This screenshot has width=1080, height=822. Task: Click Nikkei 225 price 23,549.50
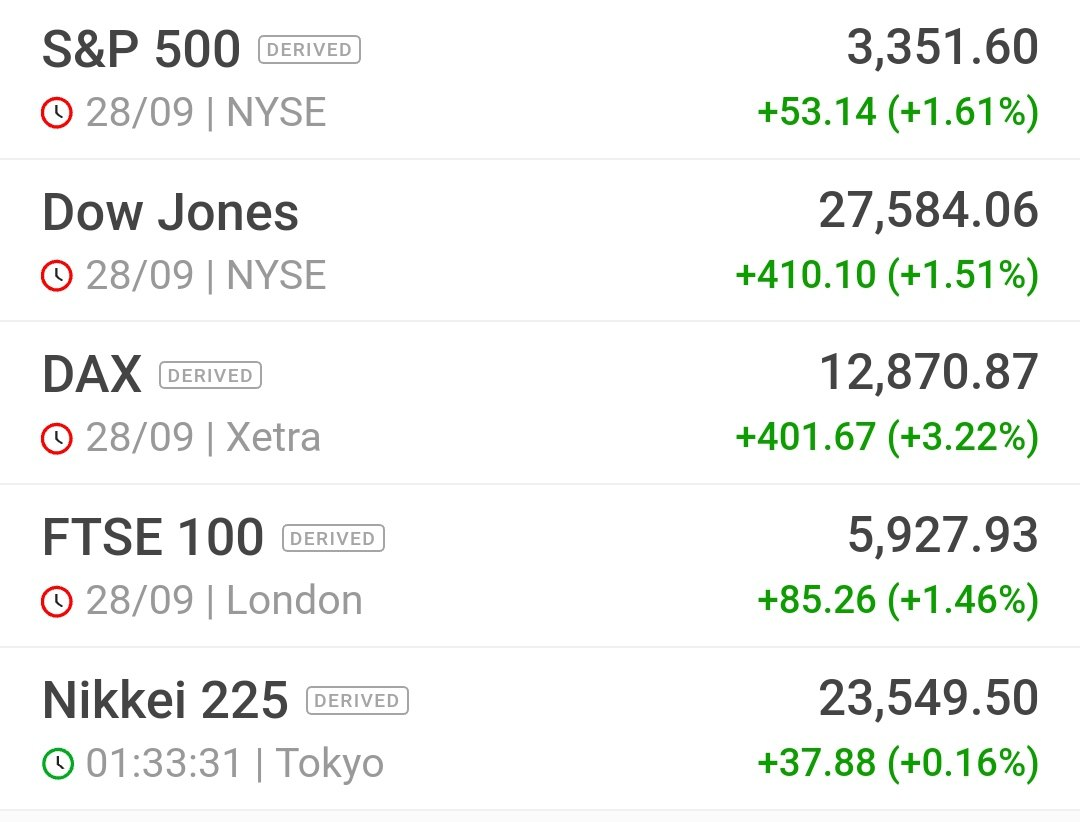(x=928, y=698)
